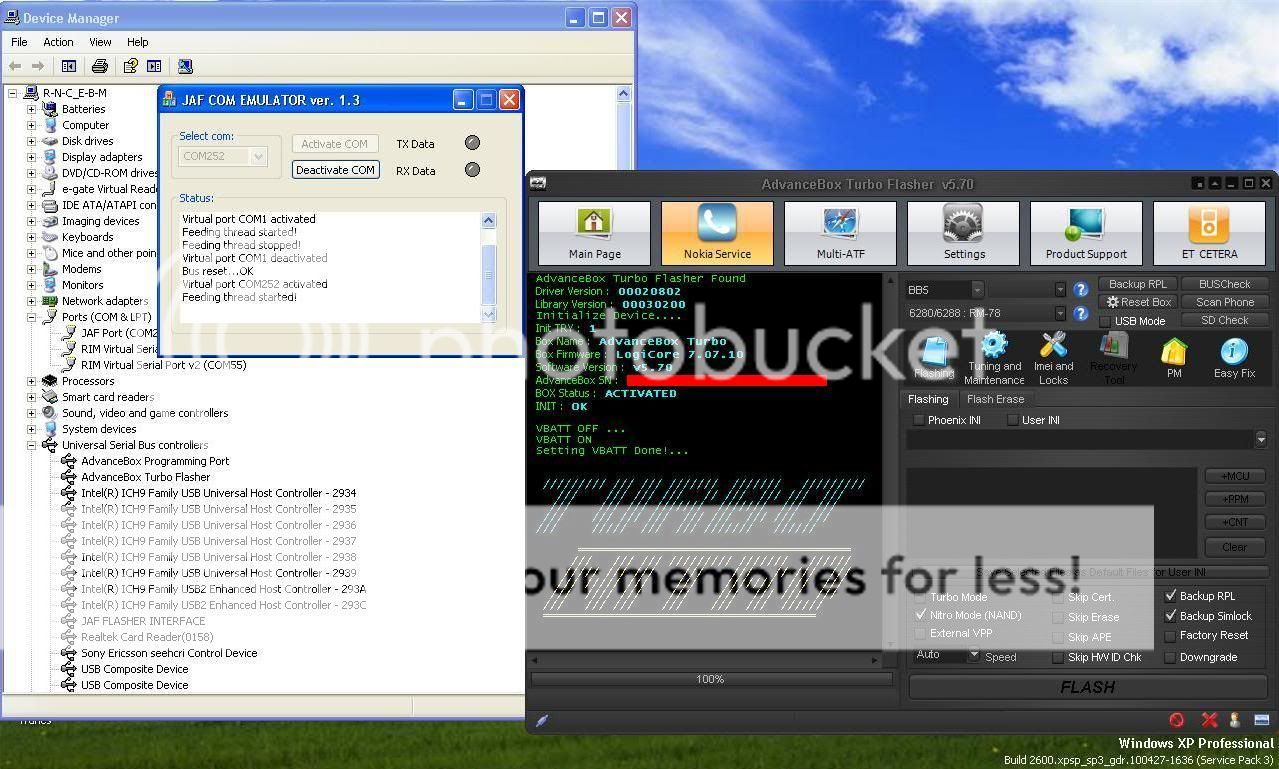The height and width of the screenshot is (769, 1279).
Task: Open the Action menu in Device Manager
Action: click(58, 42)
